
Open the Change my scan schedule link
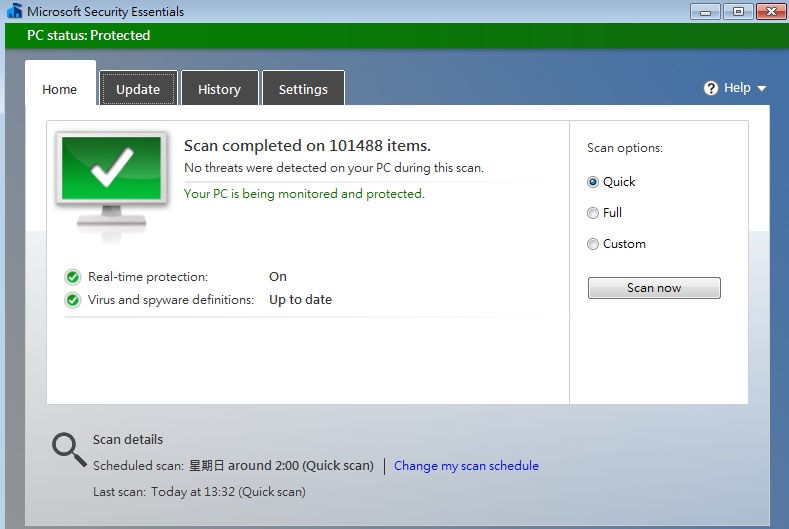pos(466,466)
